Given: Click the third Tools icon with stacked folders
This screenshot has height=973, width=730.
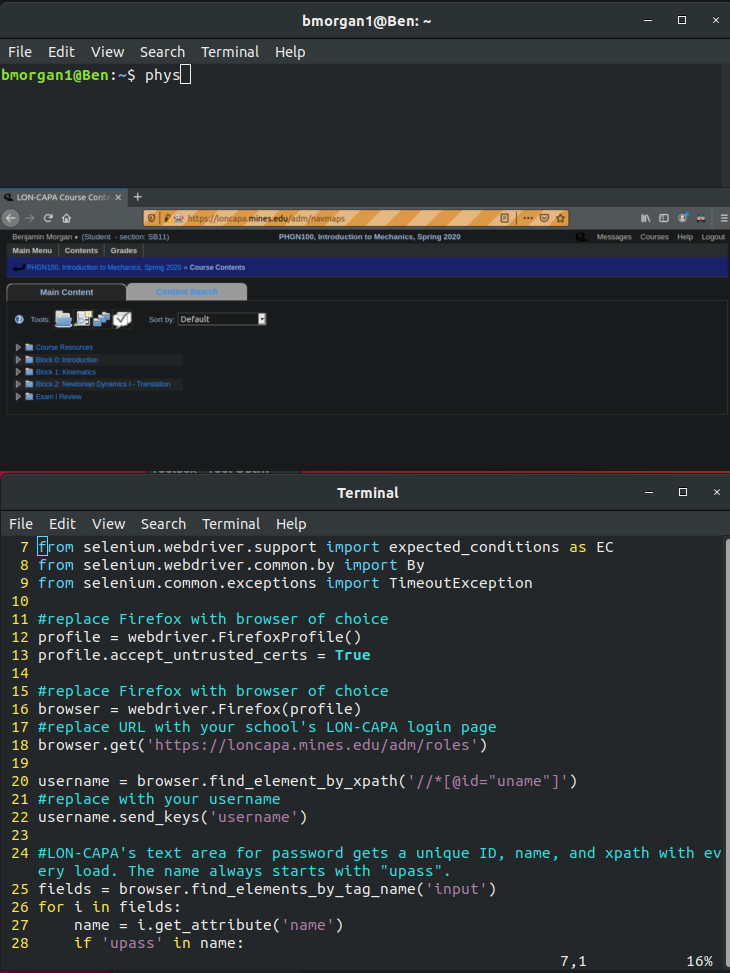Looking at the screenshot, I should (x=102, y=318).
